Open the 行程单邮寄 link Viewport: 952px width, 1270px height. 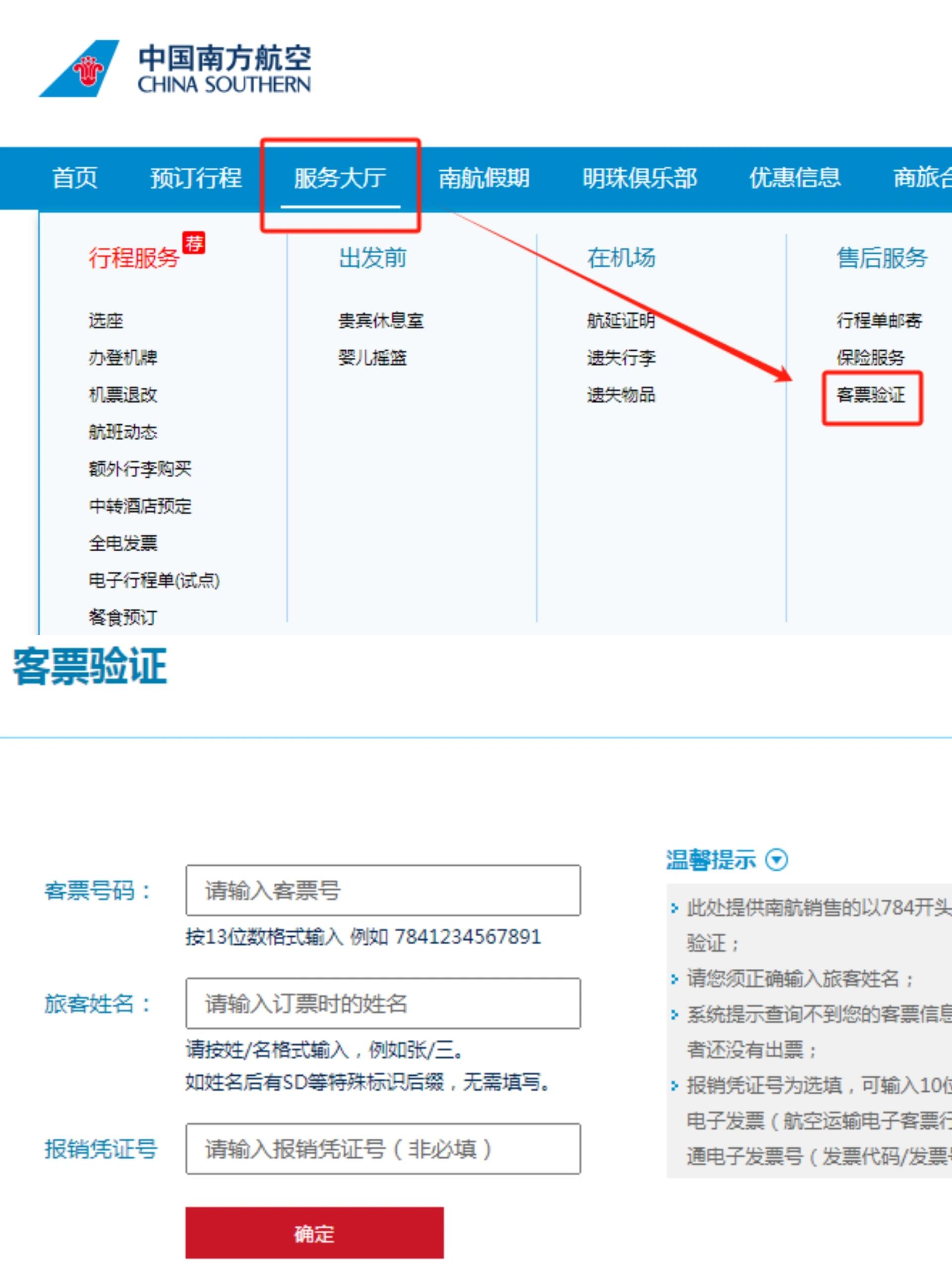879,320
